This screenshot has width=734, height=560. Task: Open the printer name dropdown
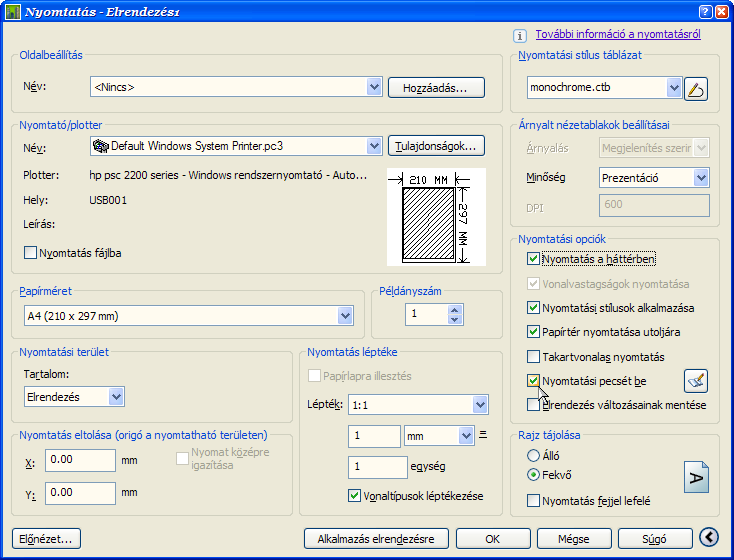click(374, 146)
